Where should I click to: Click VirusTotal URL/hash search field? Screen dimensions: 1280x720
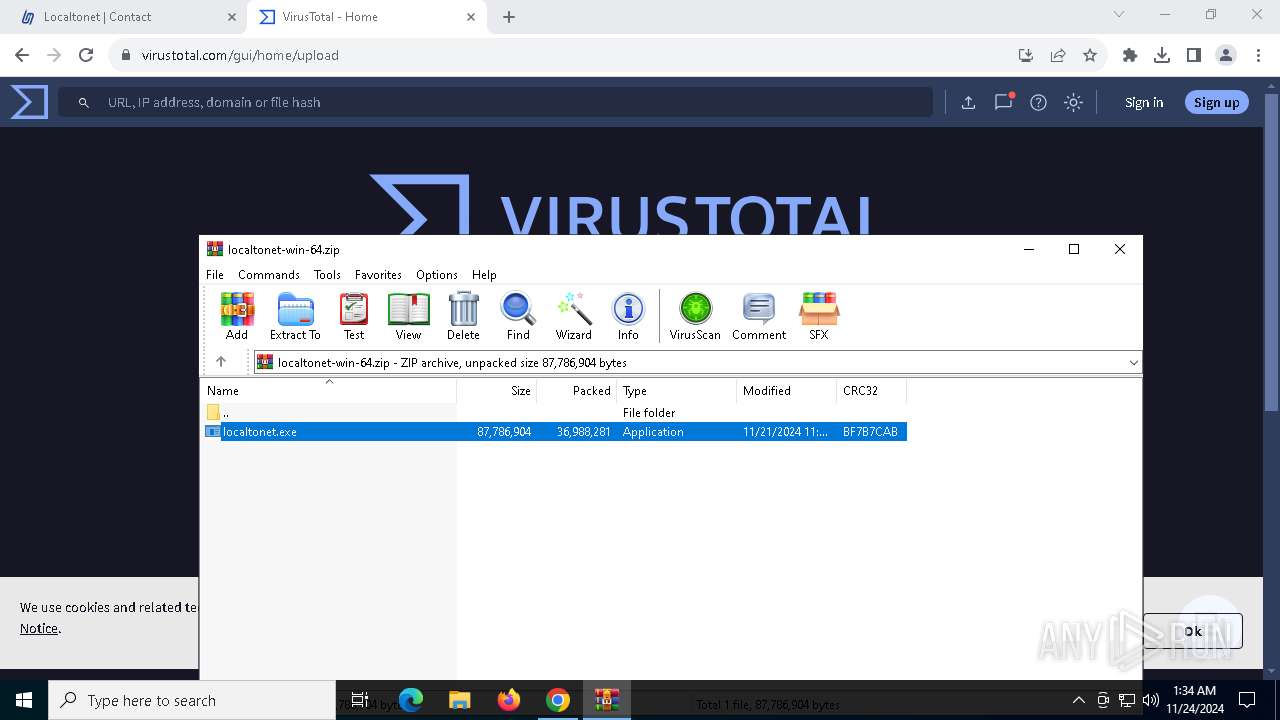495,102
